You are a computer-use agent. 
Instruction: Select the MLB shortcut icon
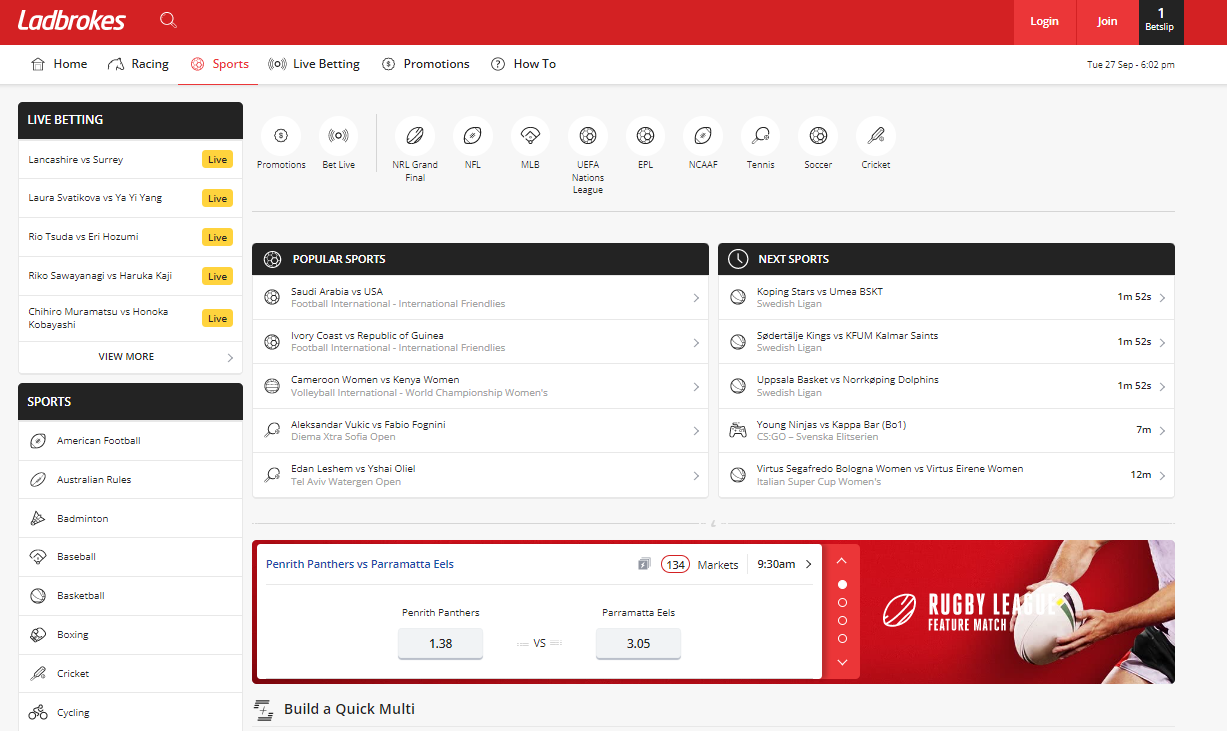click(530, 135)
